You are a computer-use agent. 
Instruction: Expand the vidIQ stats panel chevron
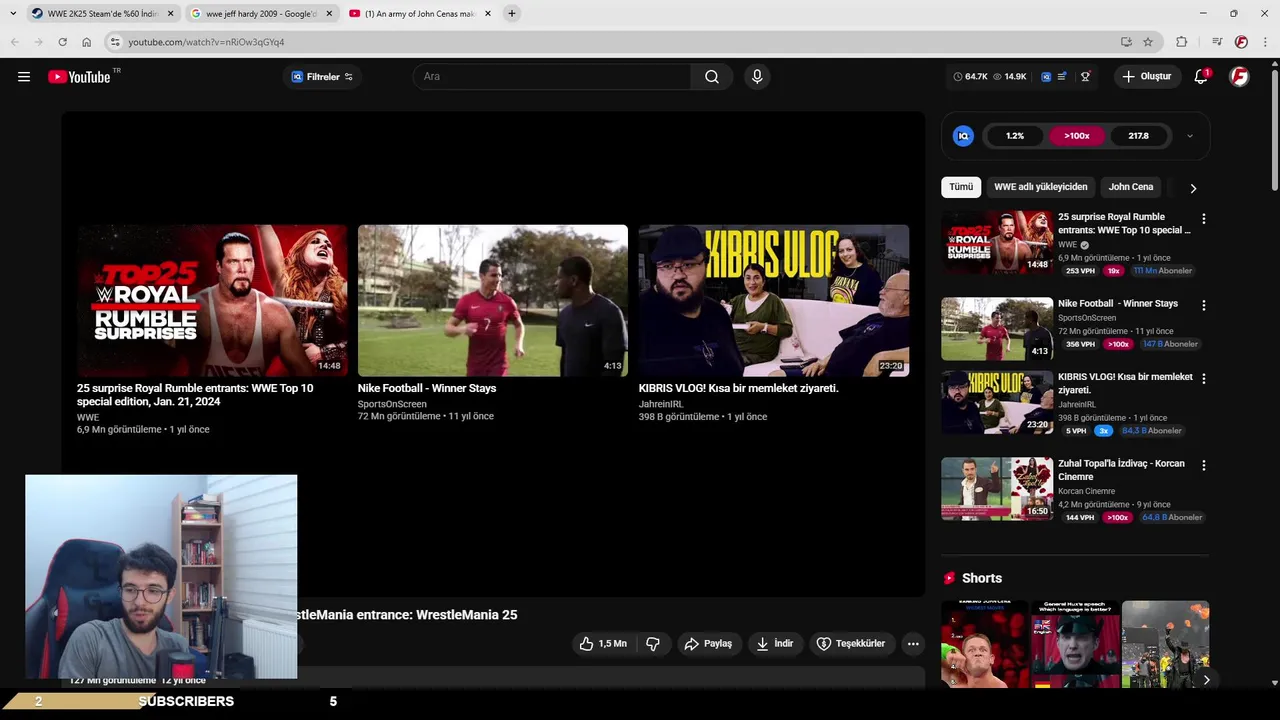[x=1189, y=136]
